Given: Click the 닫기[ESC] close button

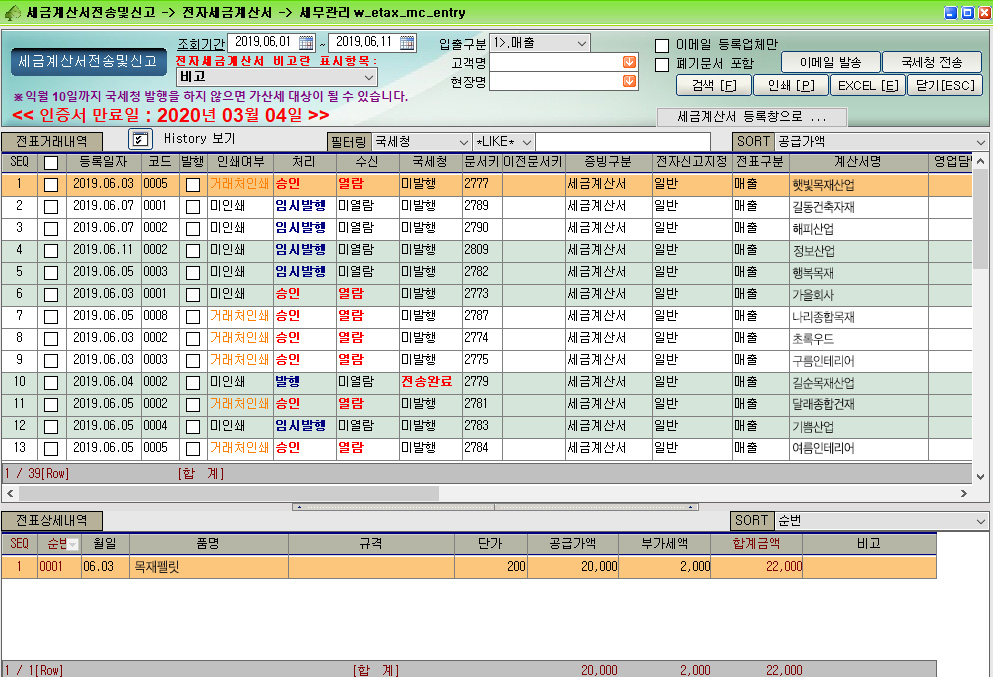Looking at the screenshot, I should pos(945,85).
